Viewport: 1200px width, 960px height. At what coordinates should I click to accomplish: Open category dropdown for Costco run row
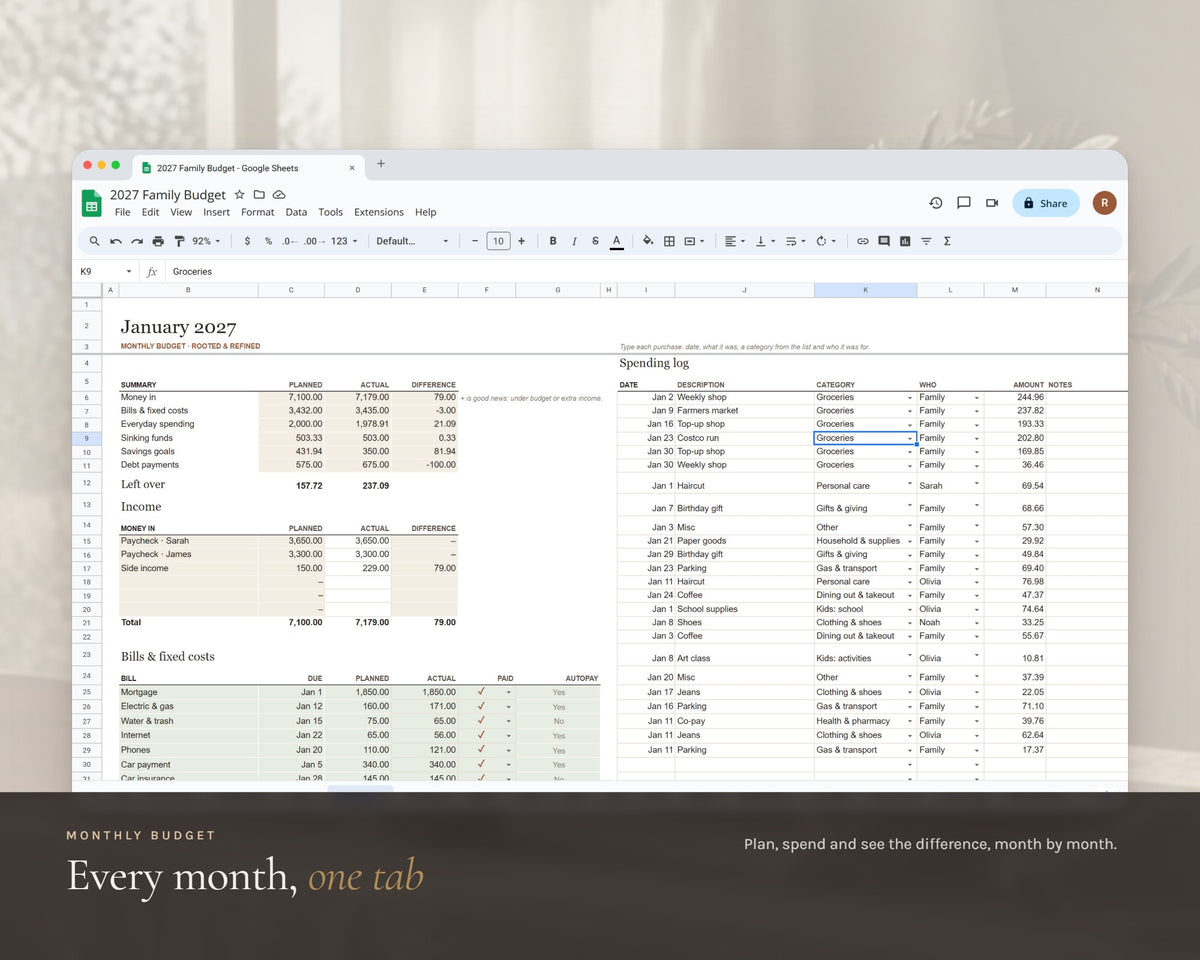click(x=910, y=438)
